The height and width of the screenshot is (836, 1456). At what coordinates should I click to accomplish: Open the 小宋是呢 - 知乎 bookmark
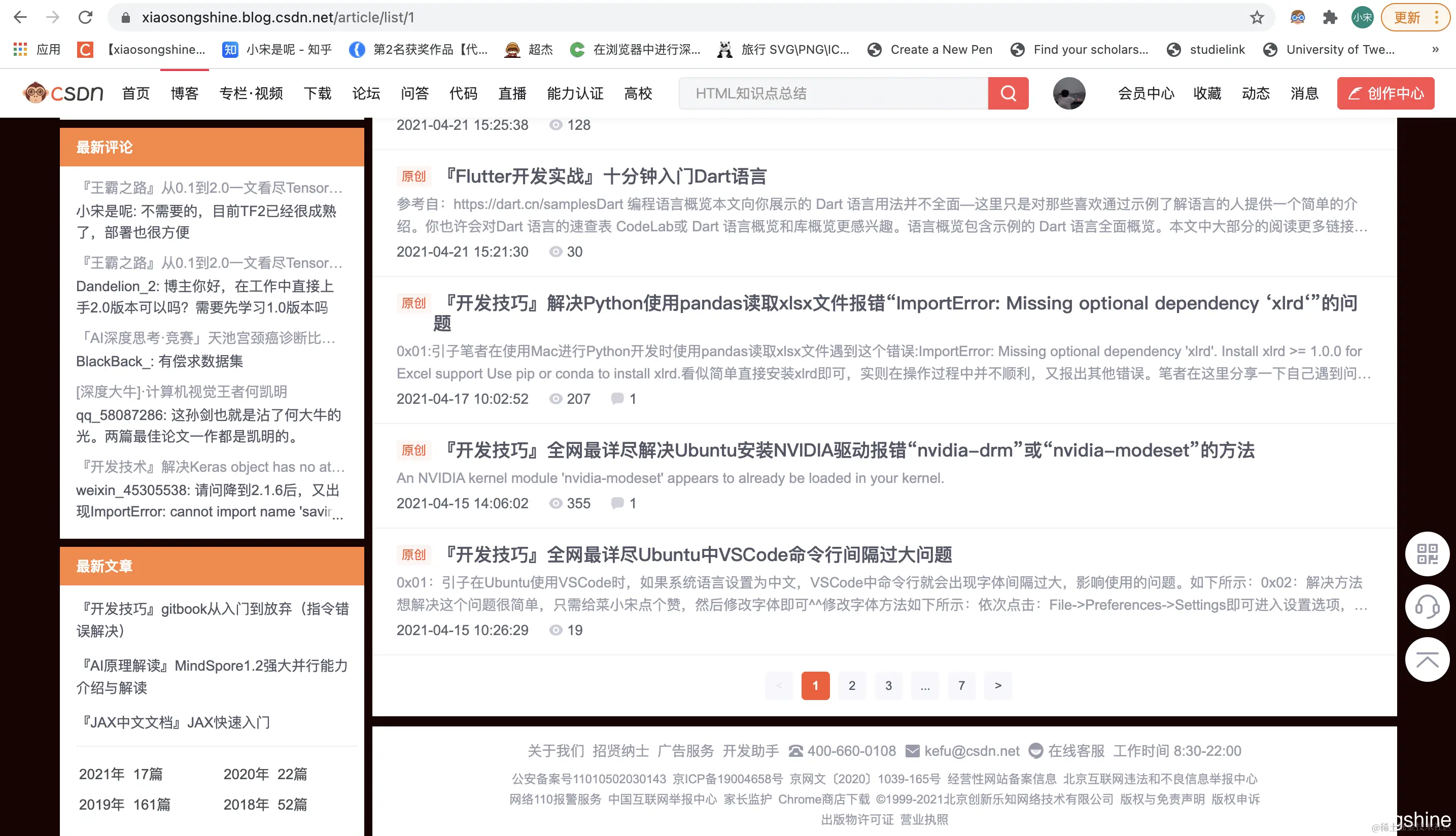click(x=278, y=49)
